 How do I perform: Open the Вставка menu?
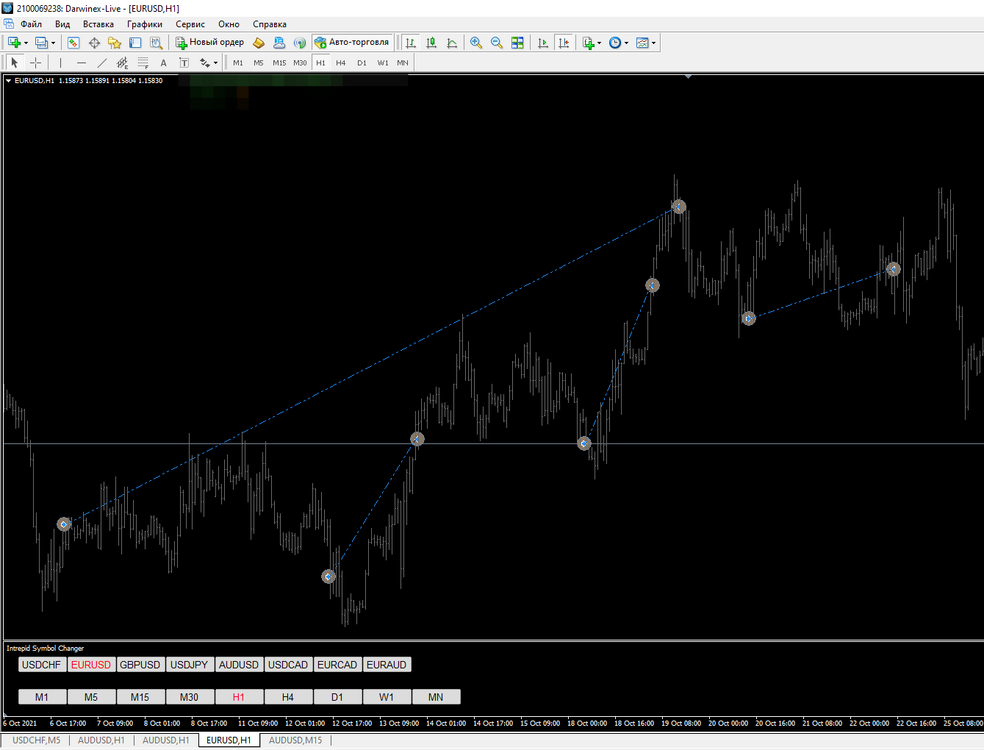[99, 24]
